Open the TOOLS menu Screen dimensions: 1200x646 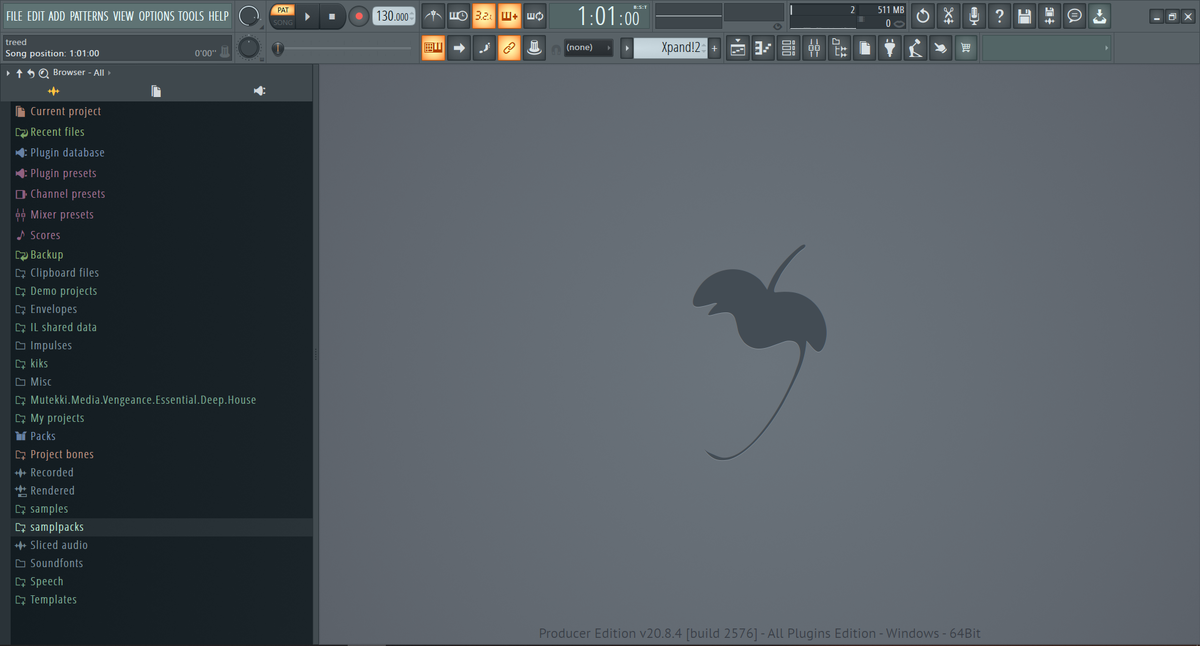(x=191, y=16)
